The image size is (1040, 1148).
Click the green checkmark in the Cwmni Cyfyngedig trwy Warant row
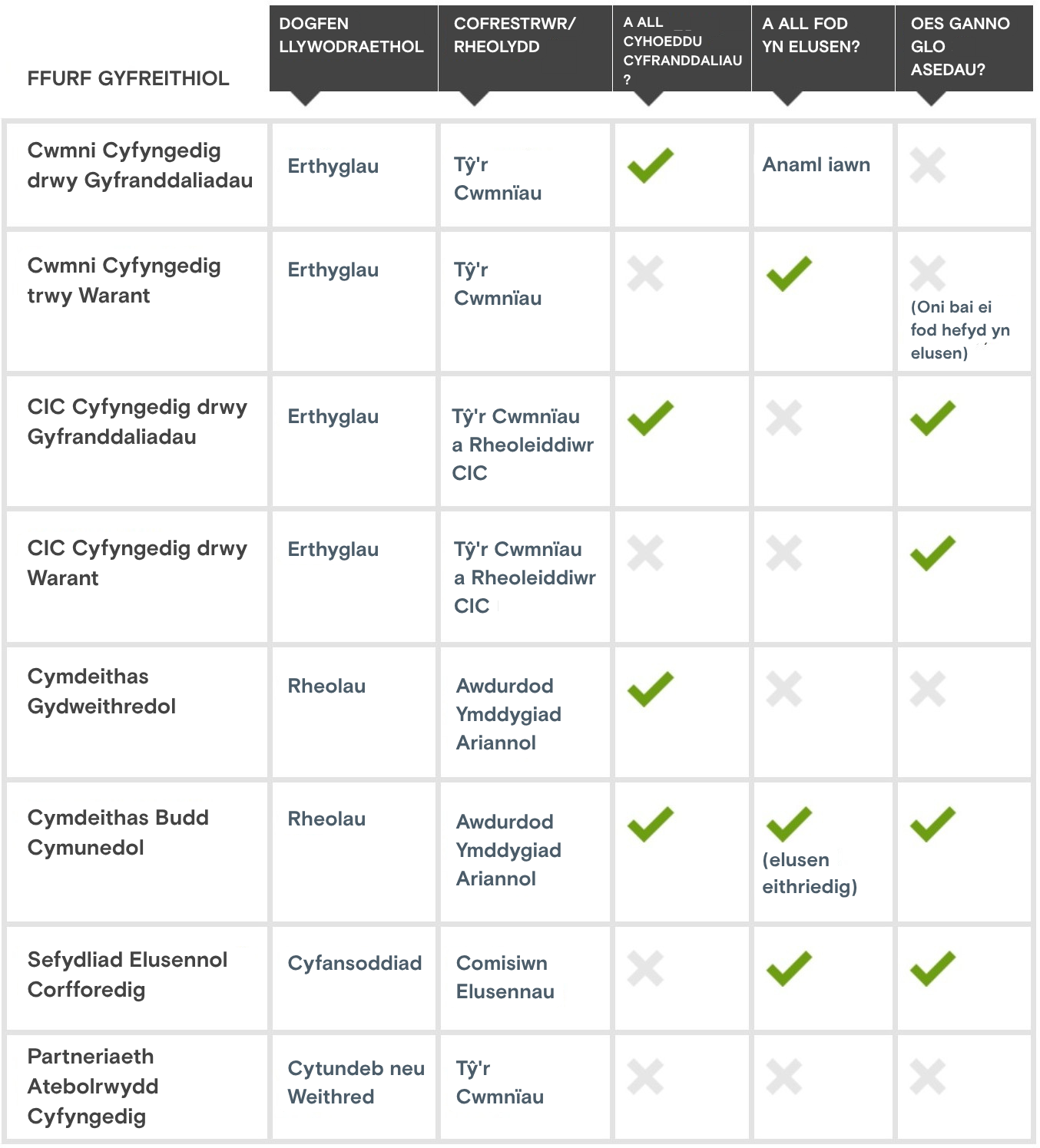(789, 273)
